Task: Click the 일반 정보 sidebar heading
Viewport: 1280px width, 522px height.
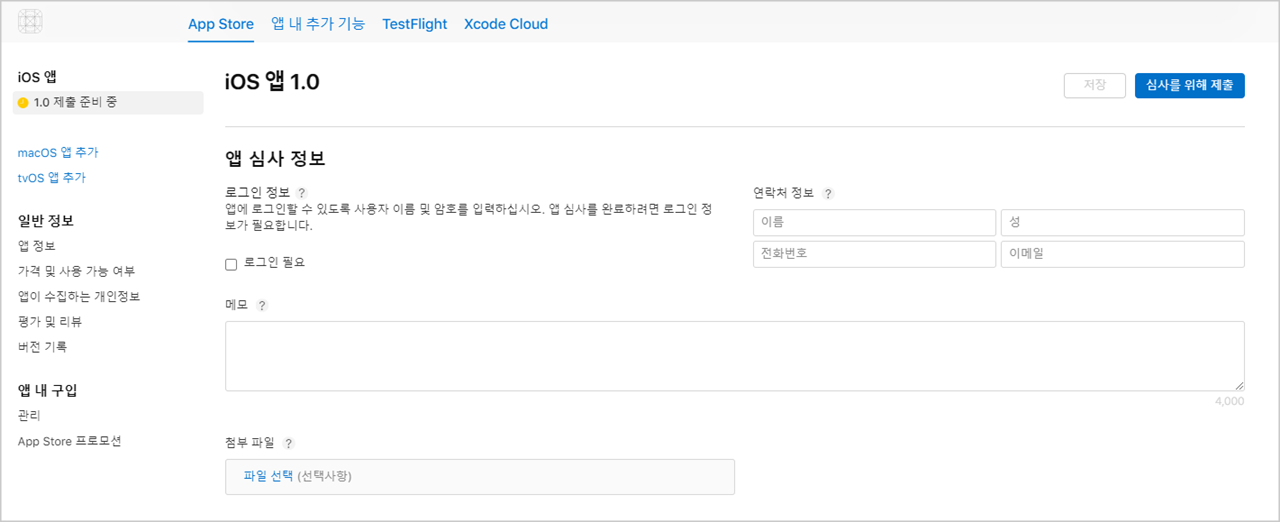Action: coord(46,221)
